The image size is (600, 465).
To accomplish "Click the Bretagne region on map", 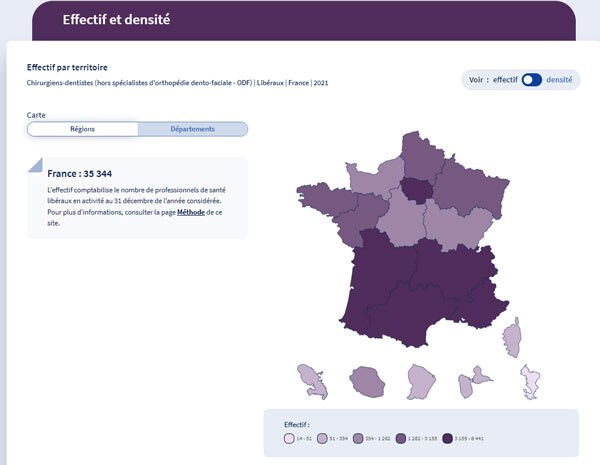I will click(325, 199).
